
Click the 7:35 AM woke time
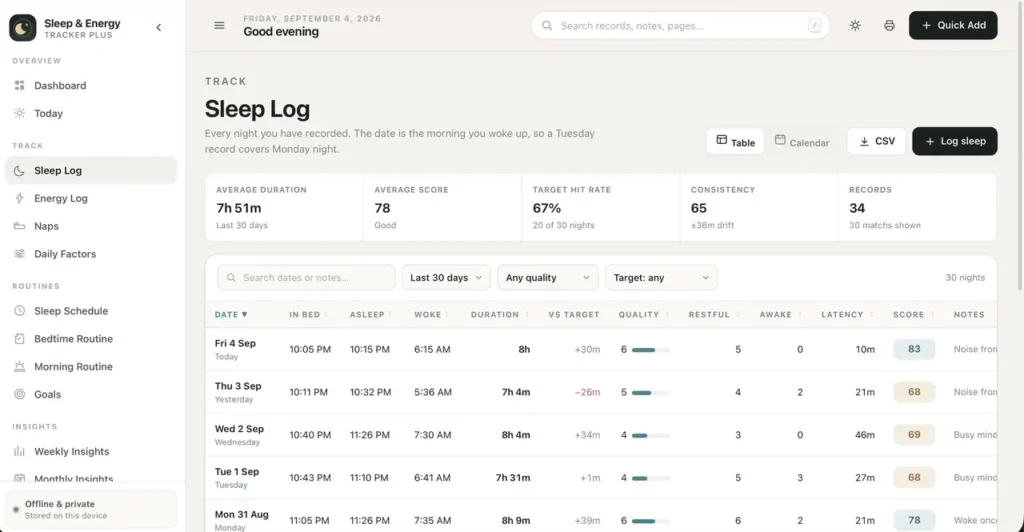point(432,520)
